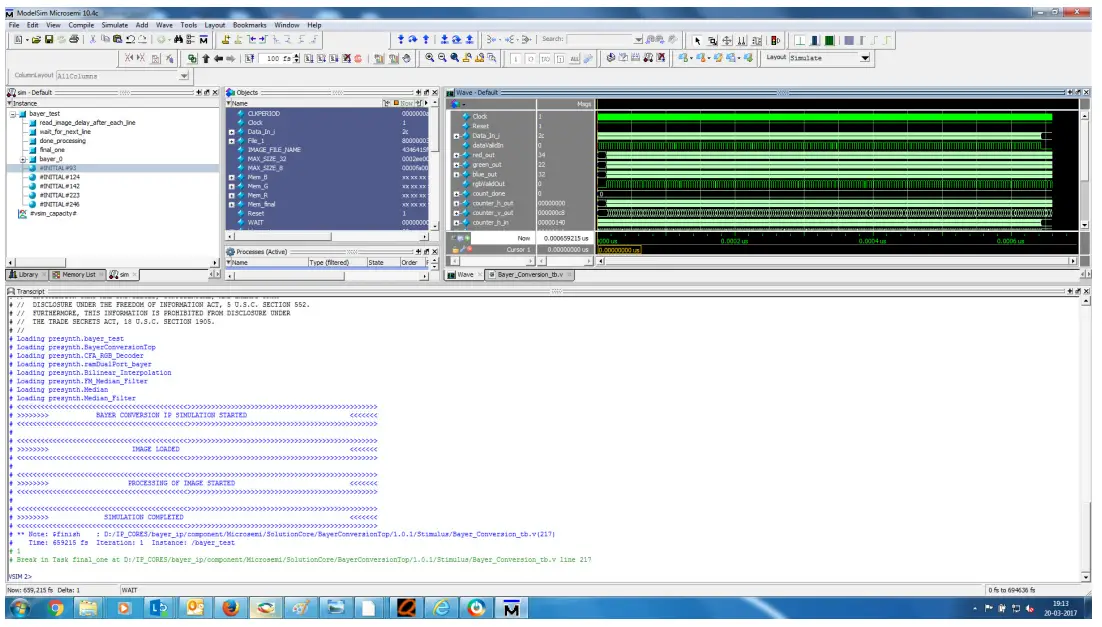Screen dimensions: 1102x627
Task: Click the Break icon to stop simulation
Action: 346,61
